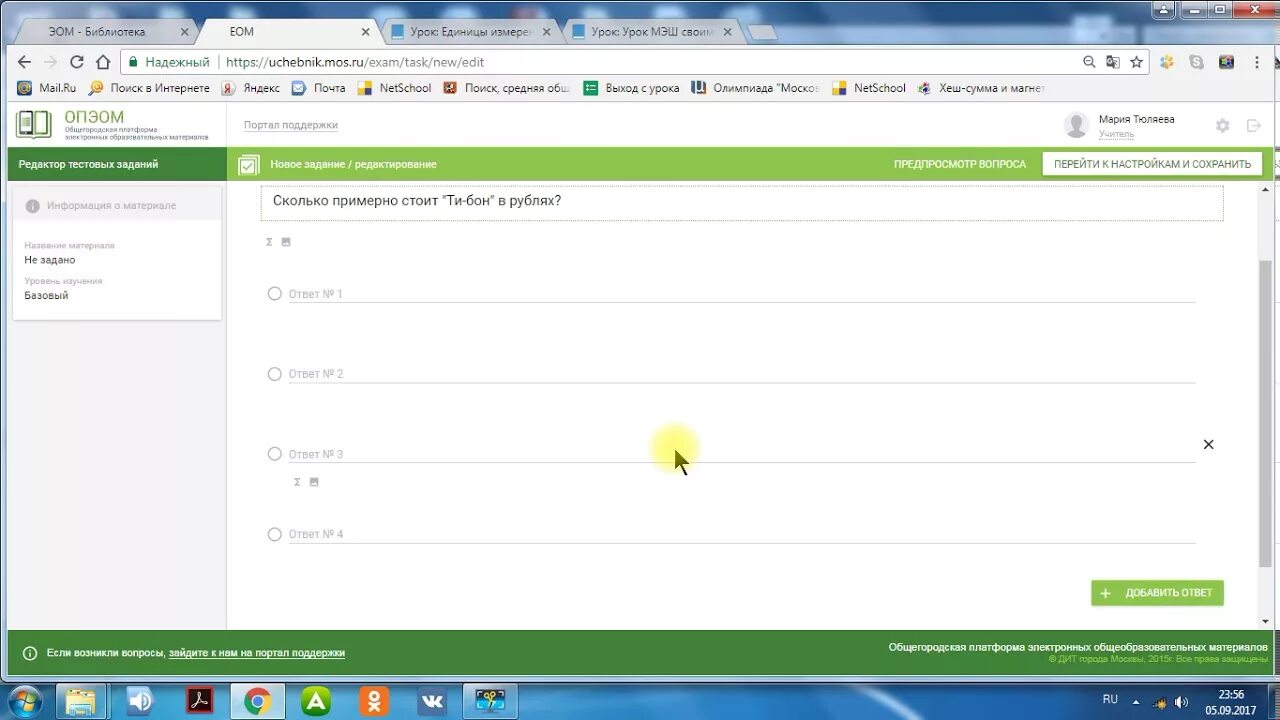1280x720 pixels.
Task: Click the info icon by Информация о материале
Action: [32, 206]
